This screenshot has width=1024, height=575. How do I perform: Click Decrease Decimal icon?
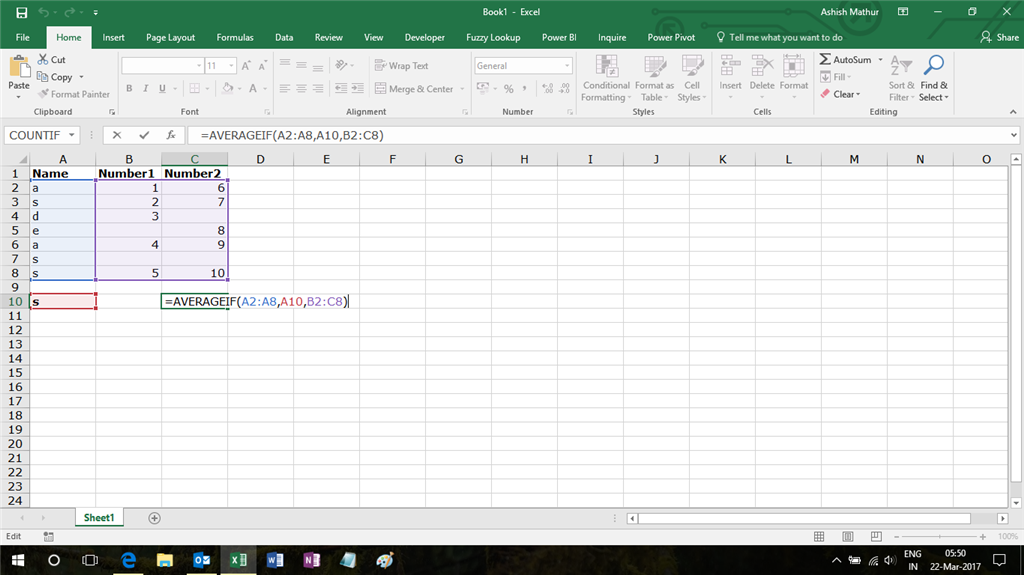point(565,89)
